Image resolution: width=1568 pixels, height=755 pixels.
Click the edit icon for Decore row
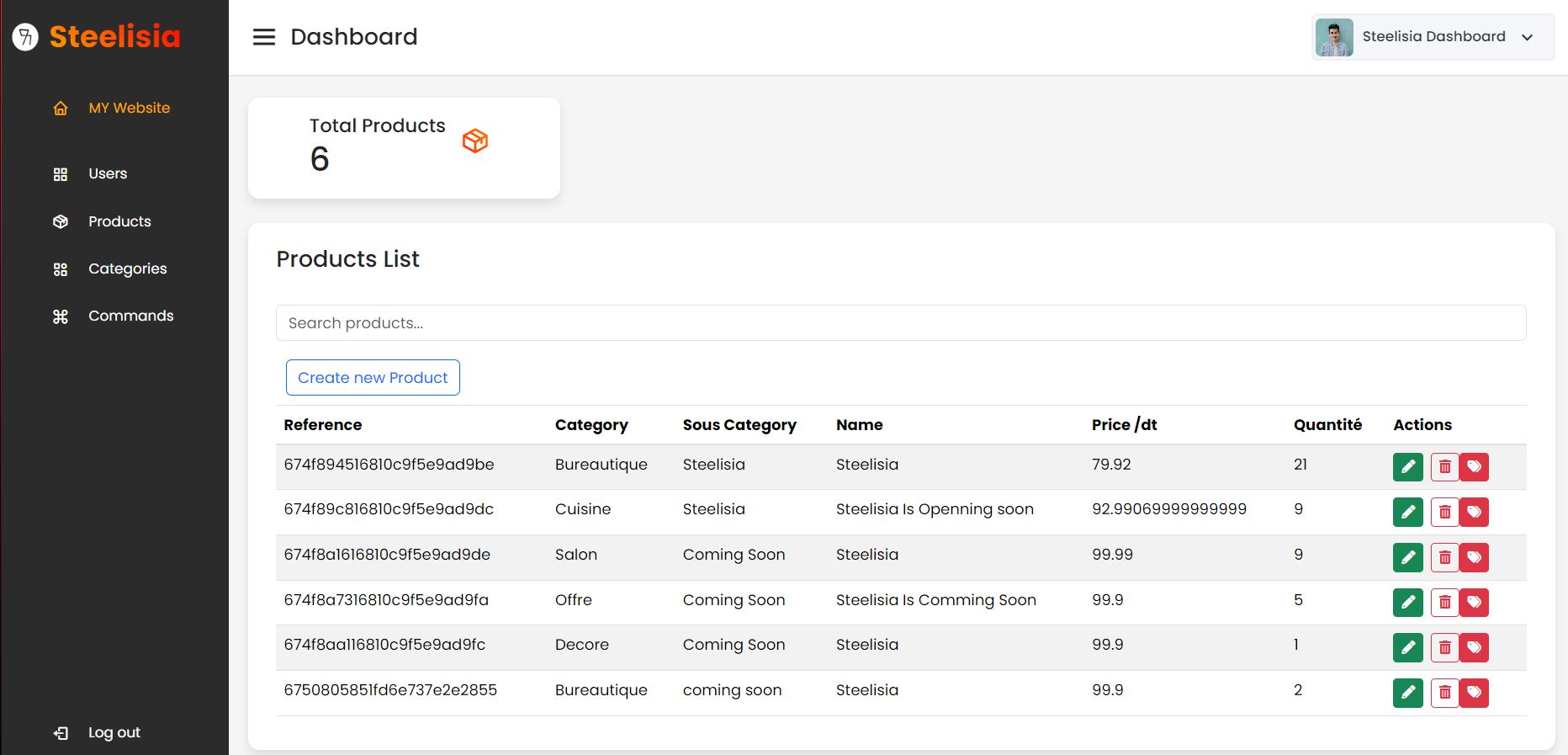[1407, 647]
